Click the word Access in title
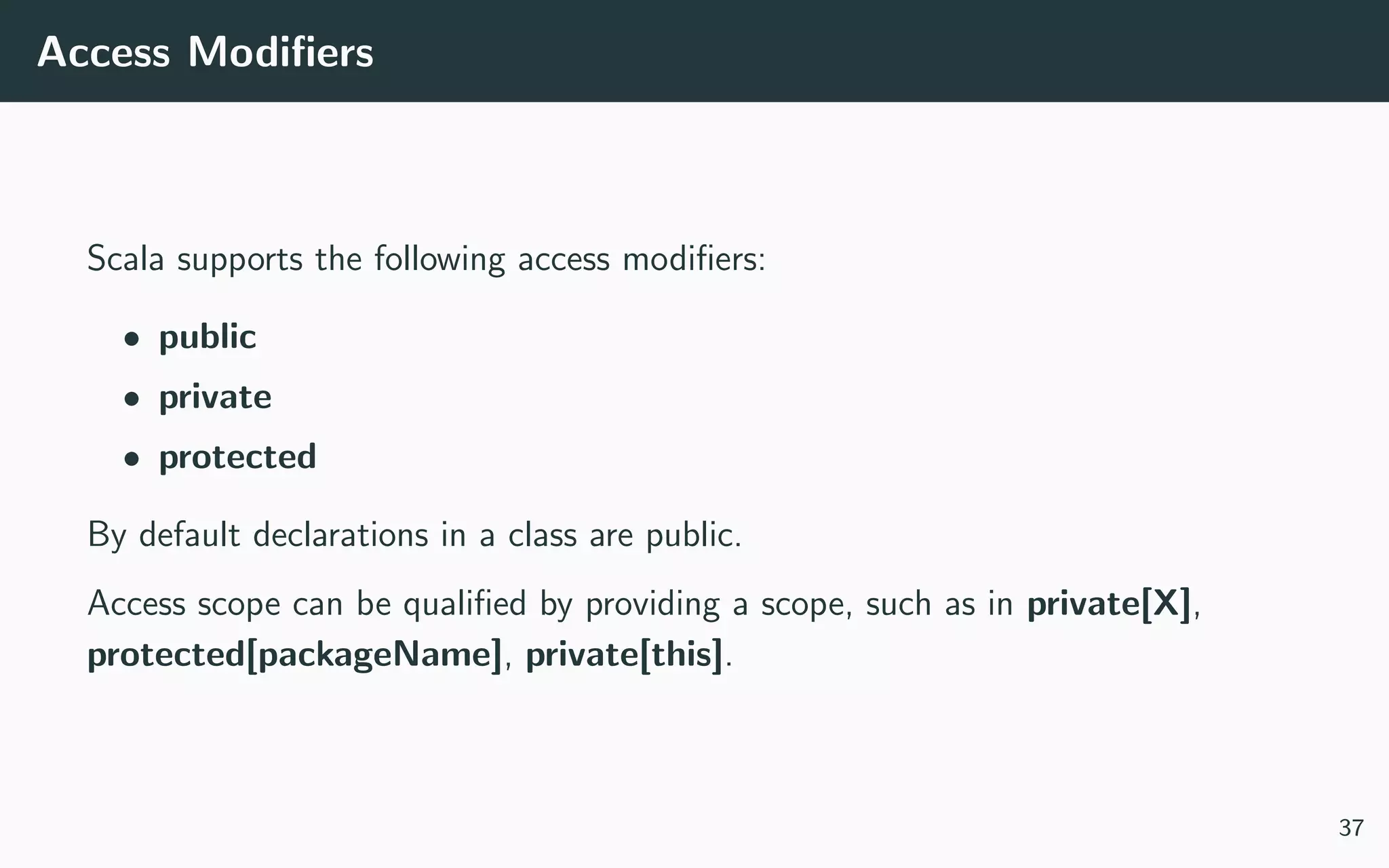This screenshot has width=1389, height=868. [x=103, y=52]
